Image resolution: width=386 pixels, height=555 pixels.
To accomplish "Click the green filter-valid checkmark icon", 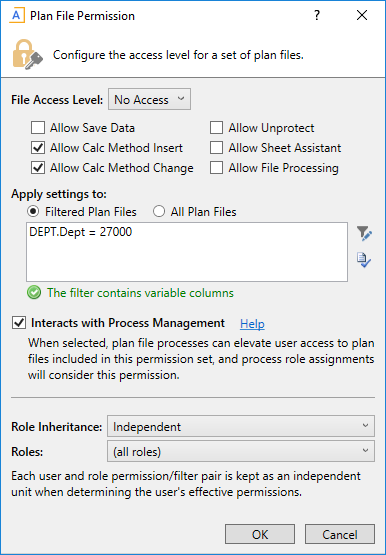I will click(x=34, y=293).
